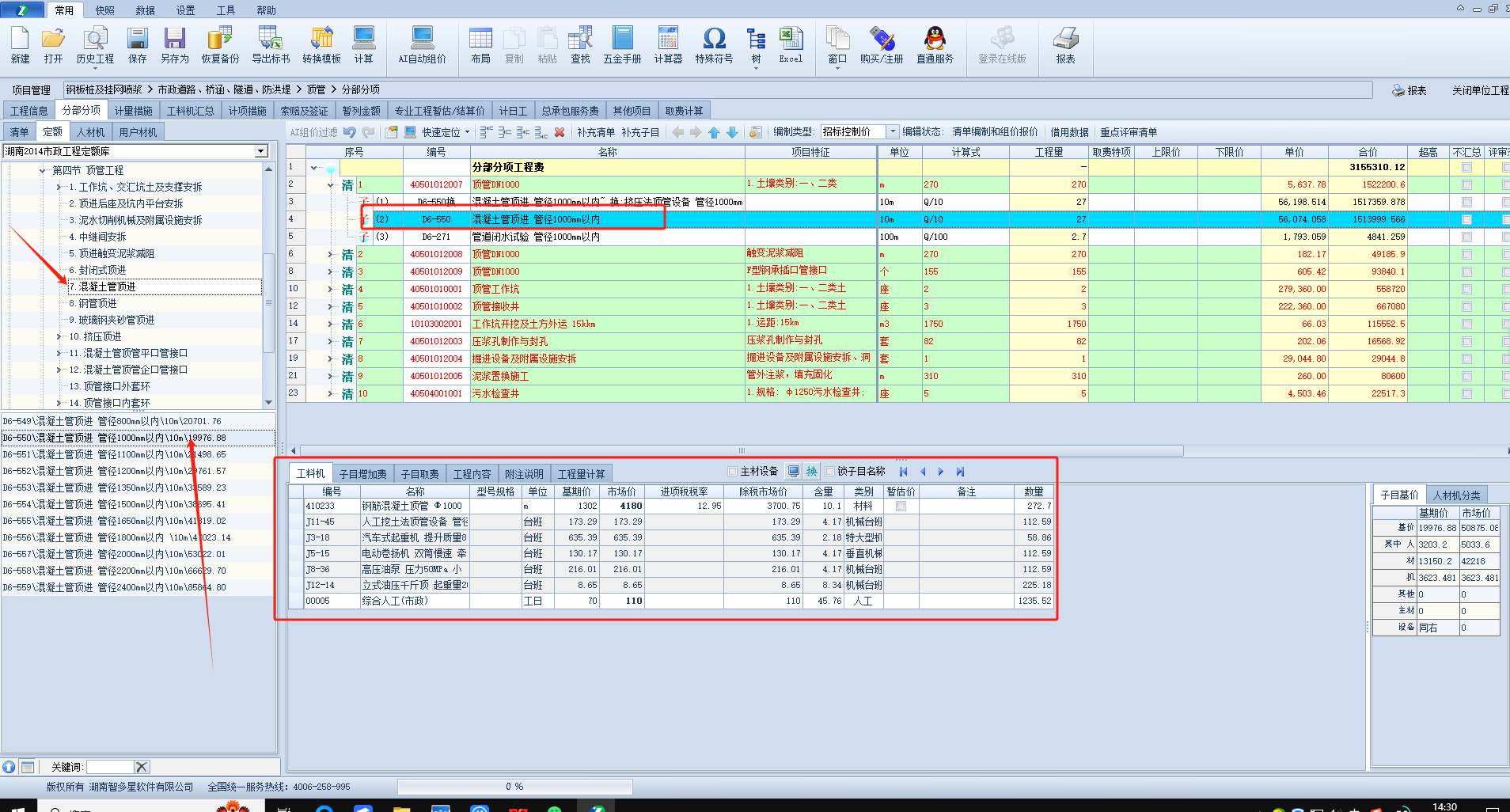Open 人材机分类 tab on right panel
This screenshot has height=812, width=1510.
1456,495
